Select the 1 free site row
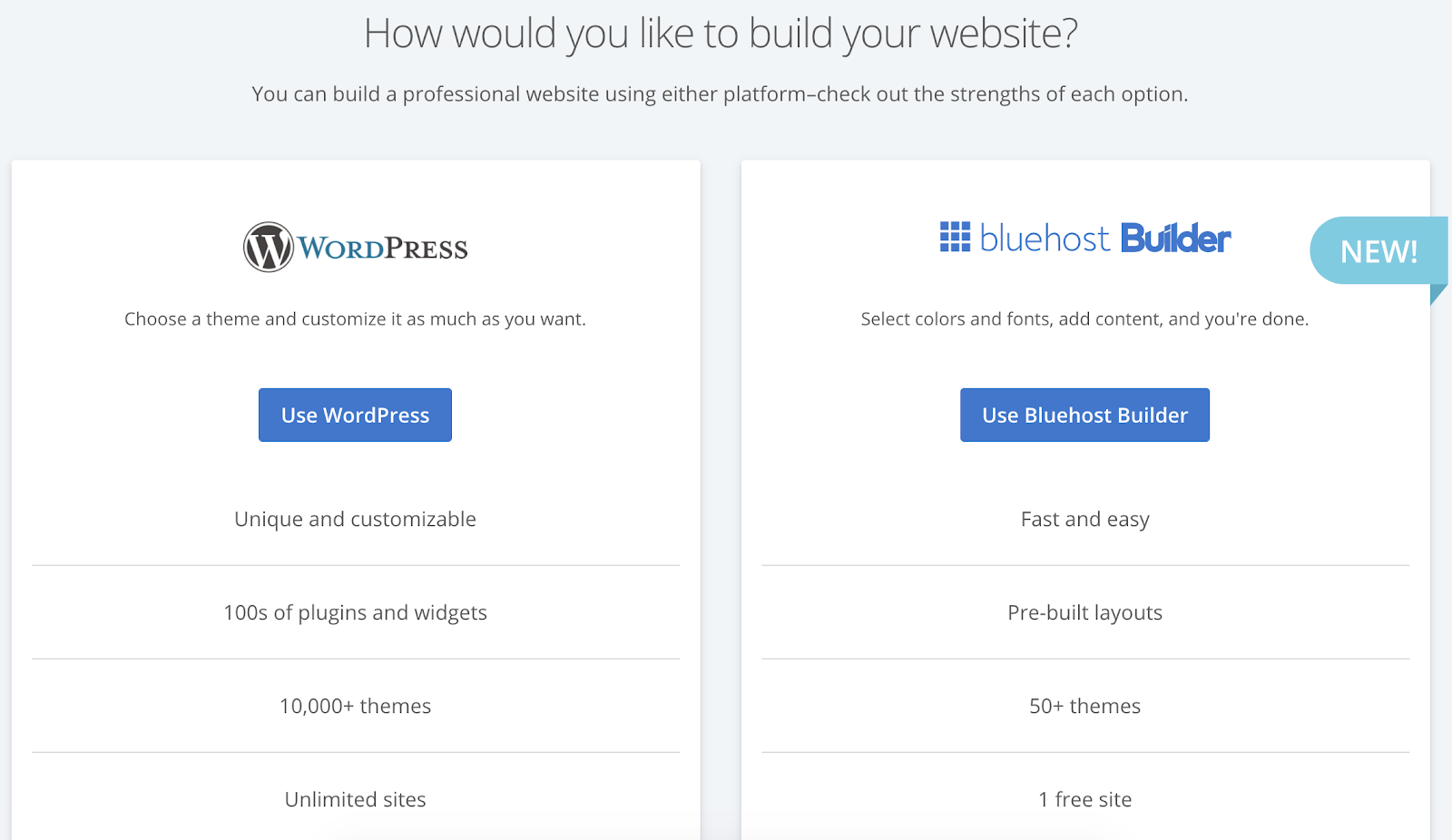This screenshot has height=840, width=1452. click(1084, 800)
